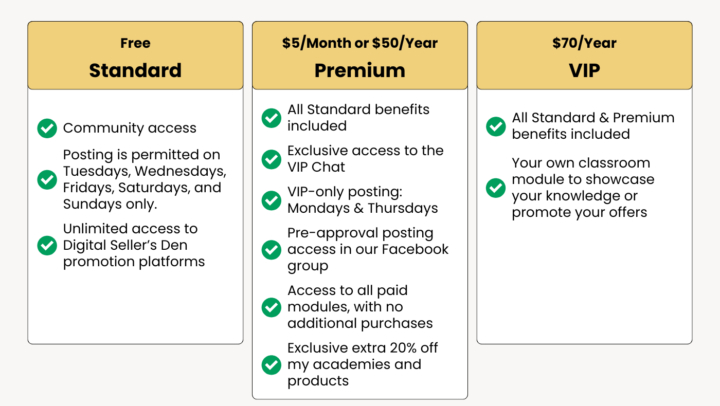Viewport: 720px width, 406px height.
Task: Click checkmark beside Unlimited access to promotion platforms
Action: point(47,245)
